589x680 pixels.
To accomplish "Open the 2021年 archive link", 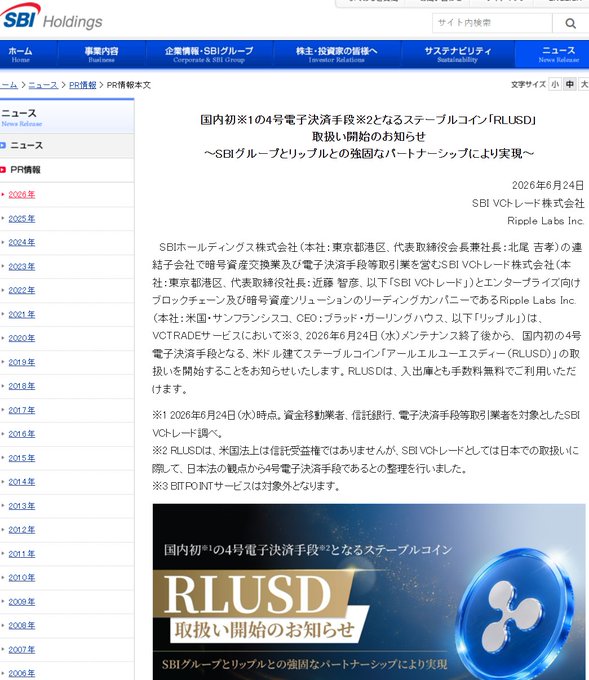I will 22,314.
